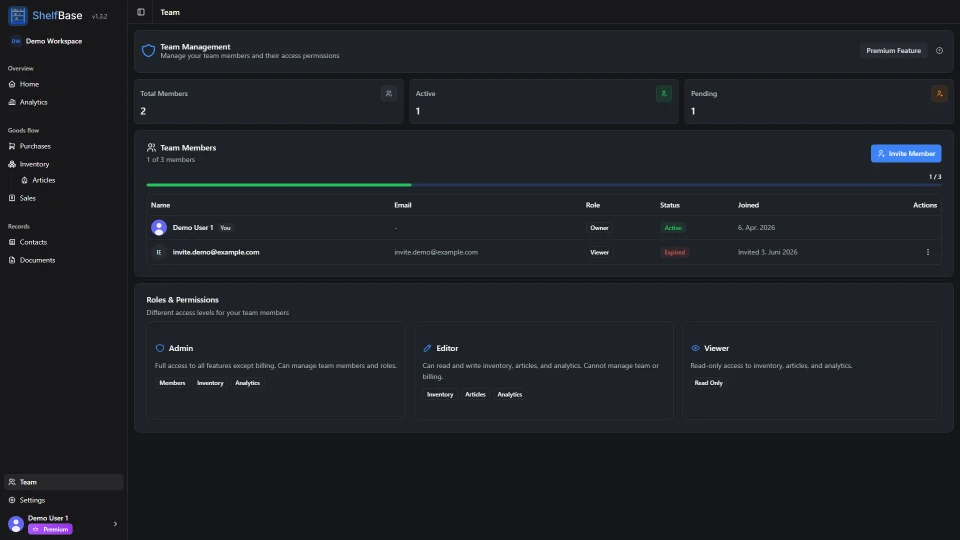Click the Invite Member button

(x=906, y=154)
